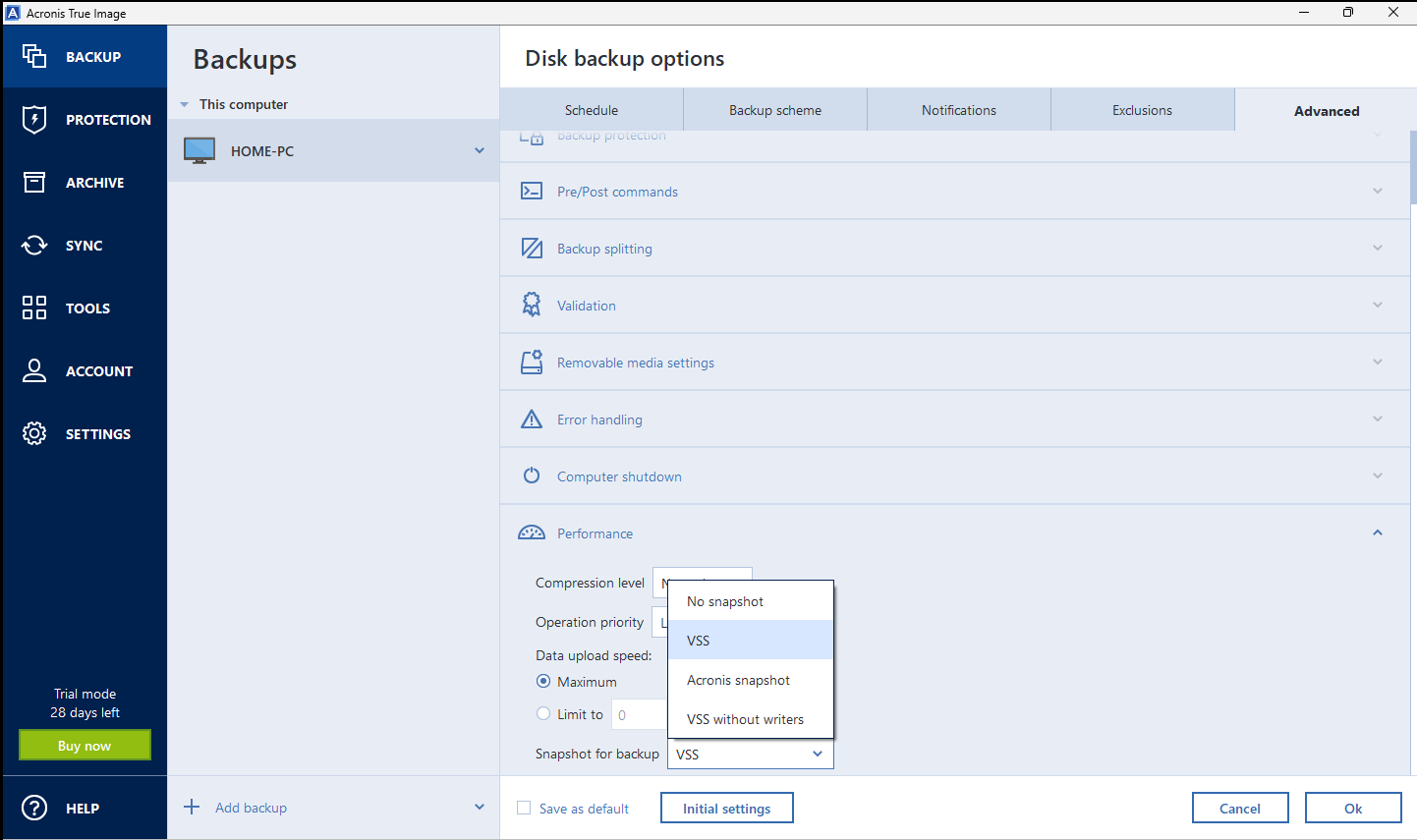The height and width of the screenshot is (840, 1417).
Task: Open the Backup section icon in sidebar
Action: (x=33, y=56)
